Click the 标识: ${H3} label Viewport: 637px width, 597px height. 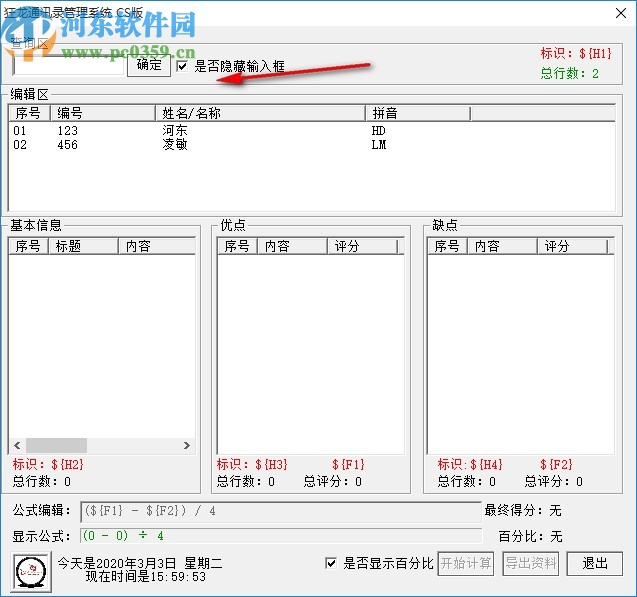[x=252, y=464]
